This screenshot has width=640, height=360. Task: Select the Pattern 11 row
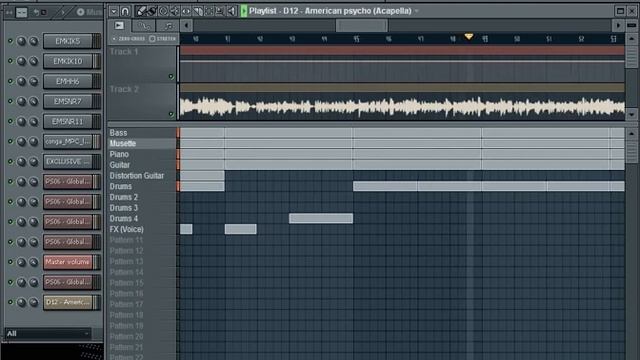(x=142, y=240)
